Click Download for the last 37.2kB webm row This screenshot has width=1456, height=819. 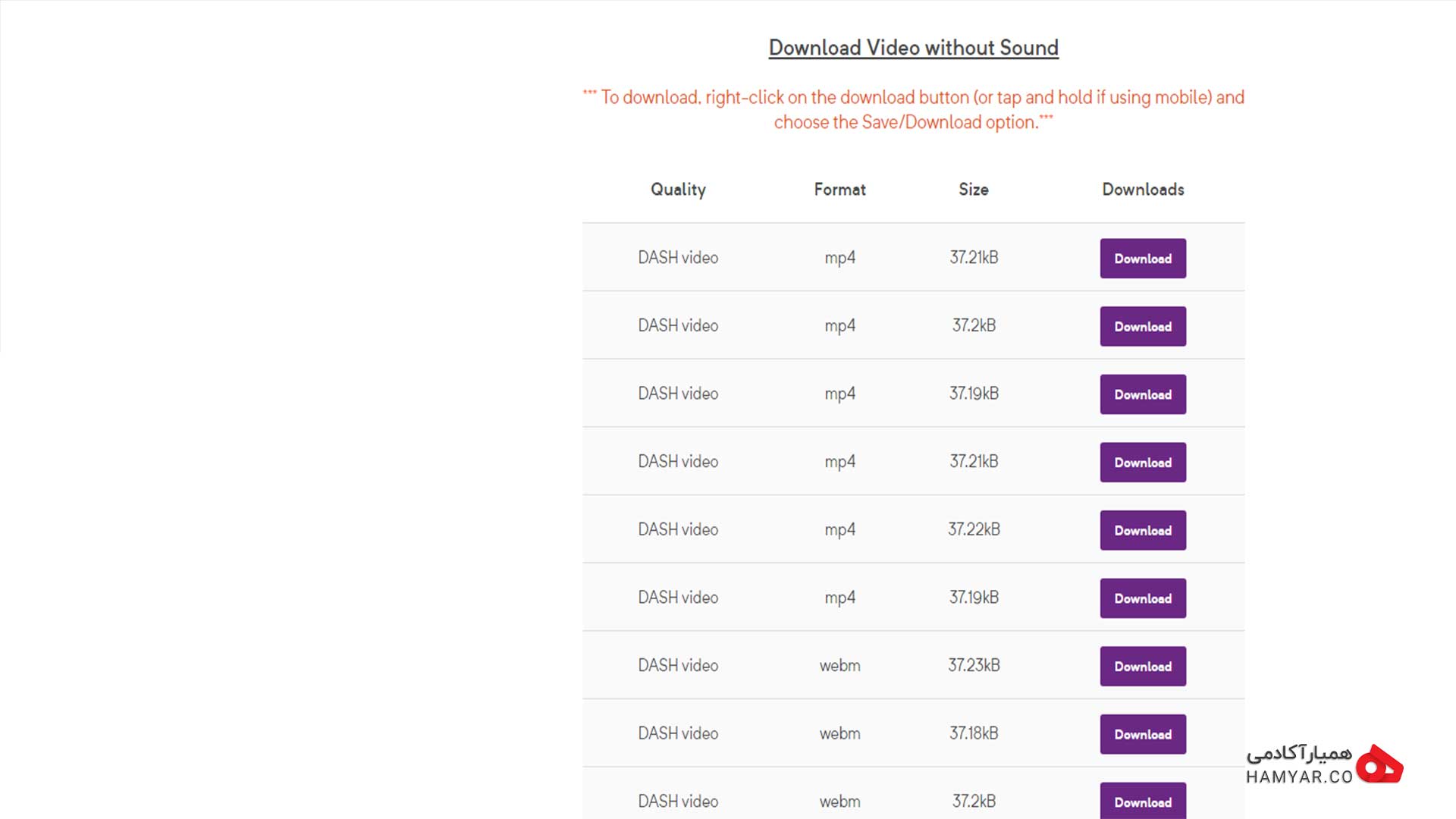pos(1143,801)
